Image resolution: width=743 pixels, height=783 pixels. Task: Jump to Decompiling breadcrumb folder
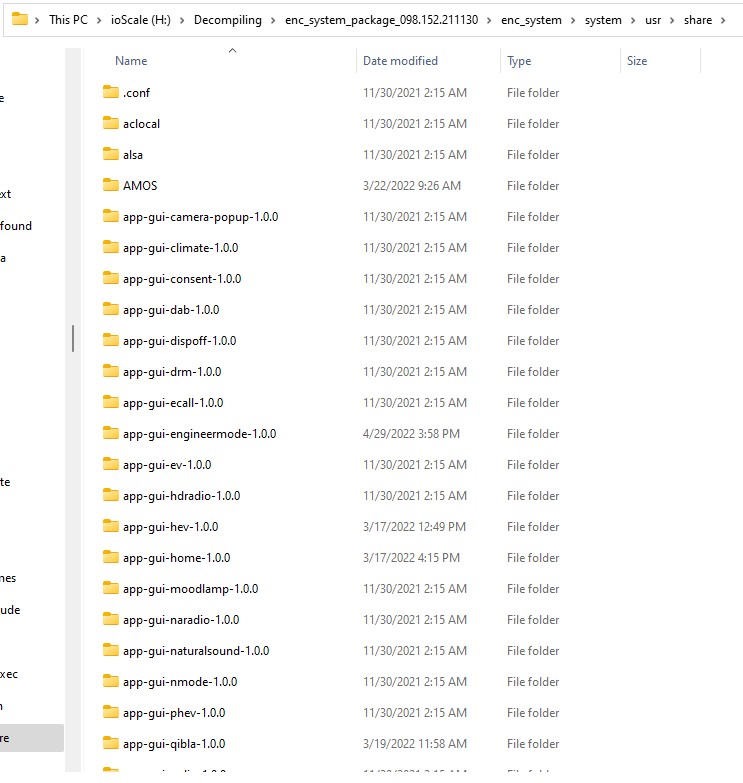[228, 20]
